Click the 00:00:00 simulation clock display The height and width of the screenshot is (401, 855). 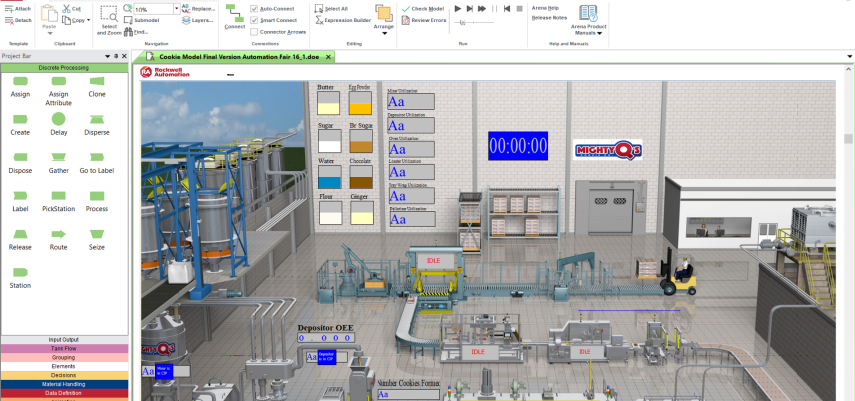point(518,146)
